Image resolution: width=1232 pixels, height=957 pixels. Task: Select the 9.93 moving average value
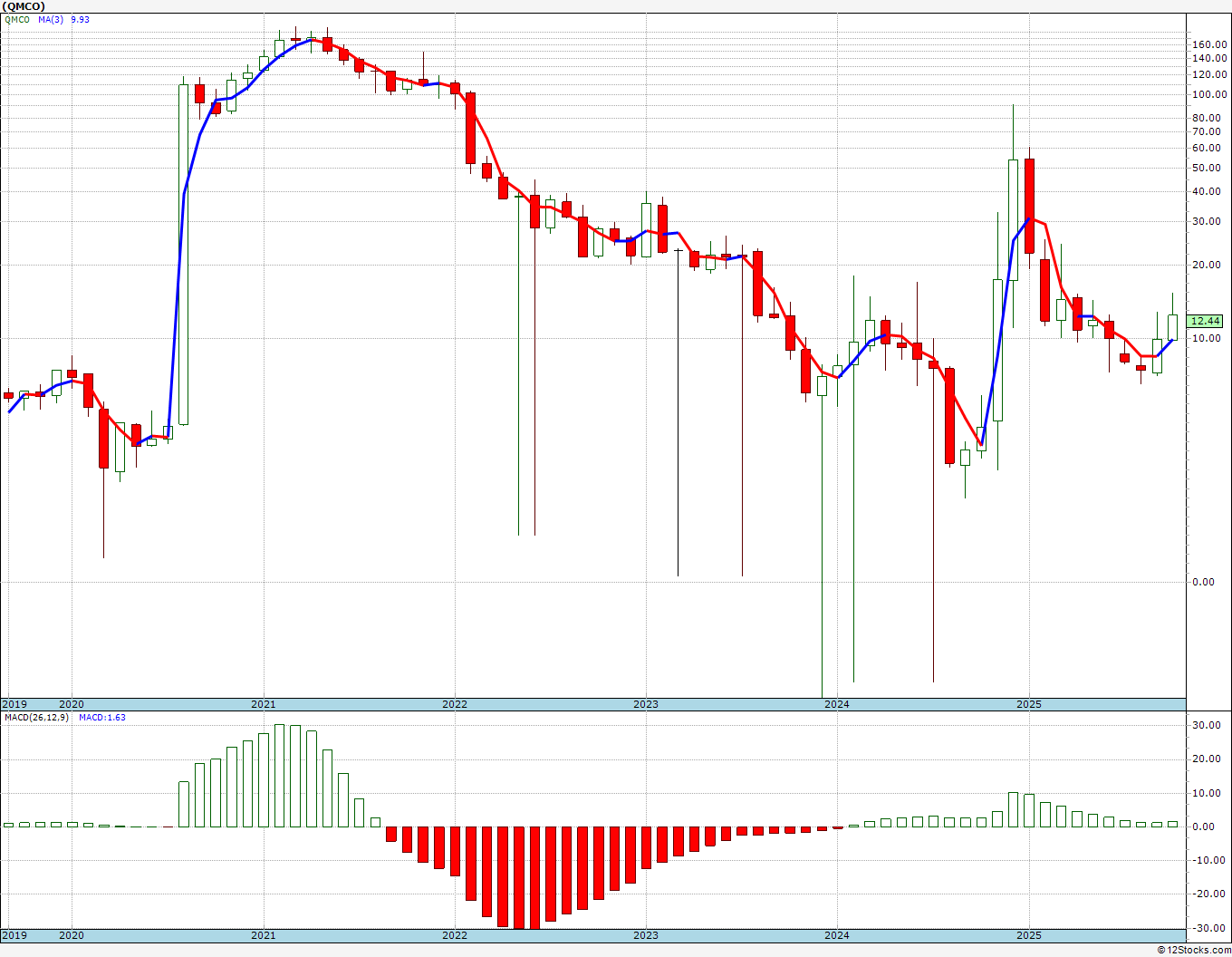80,19
